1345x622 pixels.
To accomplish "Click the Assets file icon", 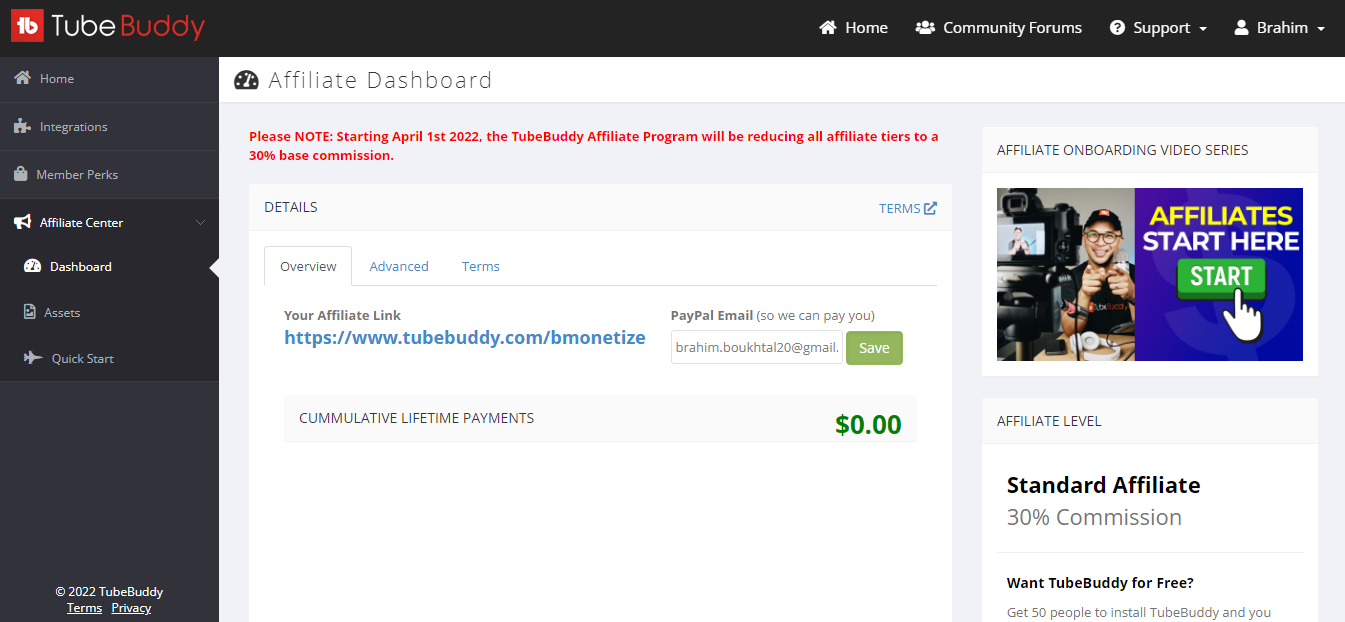I will point(30,312).
